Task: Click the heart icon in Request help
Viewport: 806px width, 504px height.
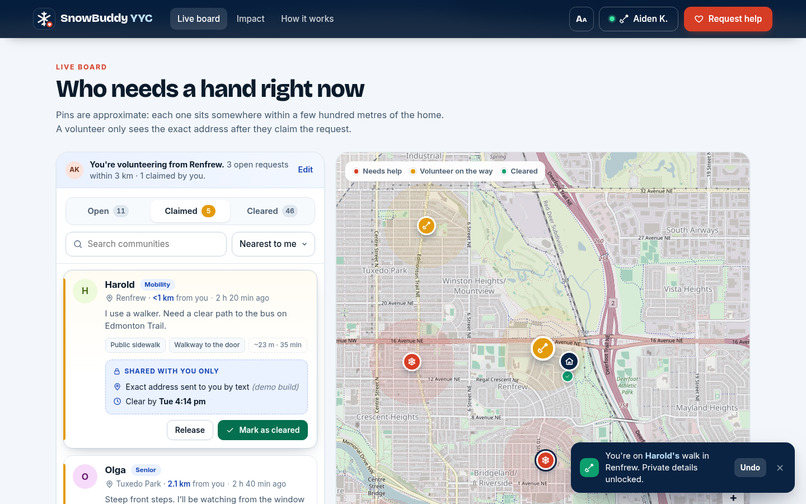Action: (x=699, y=19)
